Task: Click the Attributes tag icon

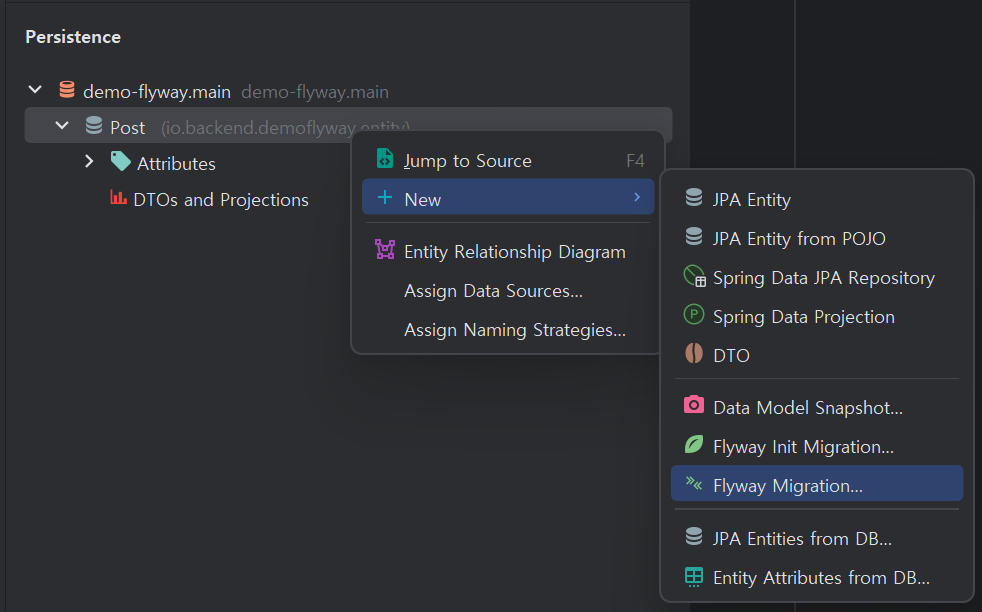Action: pos(120,162)
